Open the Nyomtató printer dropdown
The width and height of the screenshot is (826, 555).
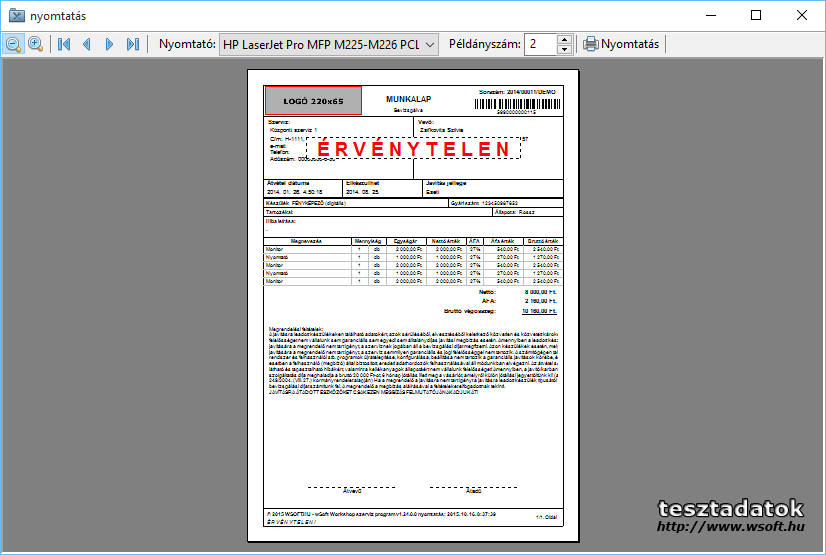click(x=329, y=45)
